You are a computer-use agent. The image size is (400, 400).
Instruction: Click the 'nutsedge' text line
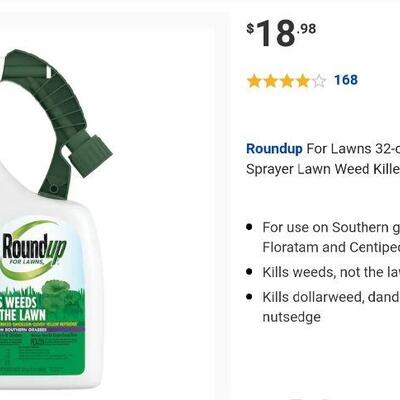(x=292, y=317)
